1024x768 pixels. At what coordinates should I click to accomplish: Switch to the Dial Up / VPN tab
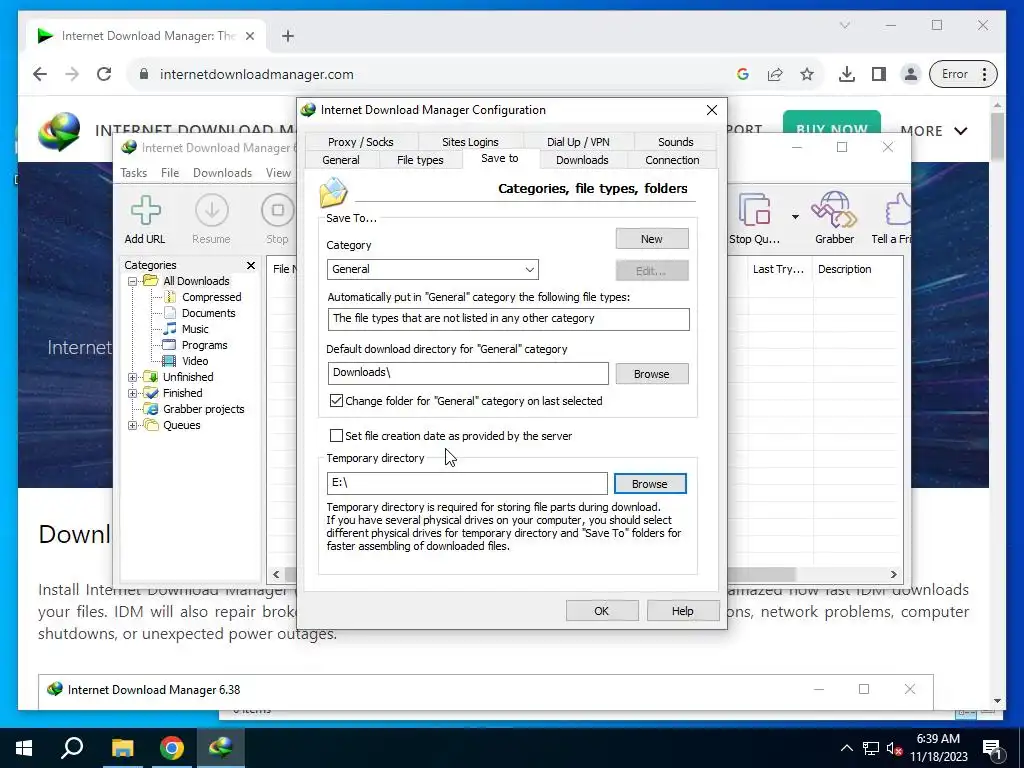click(578, 142)
